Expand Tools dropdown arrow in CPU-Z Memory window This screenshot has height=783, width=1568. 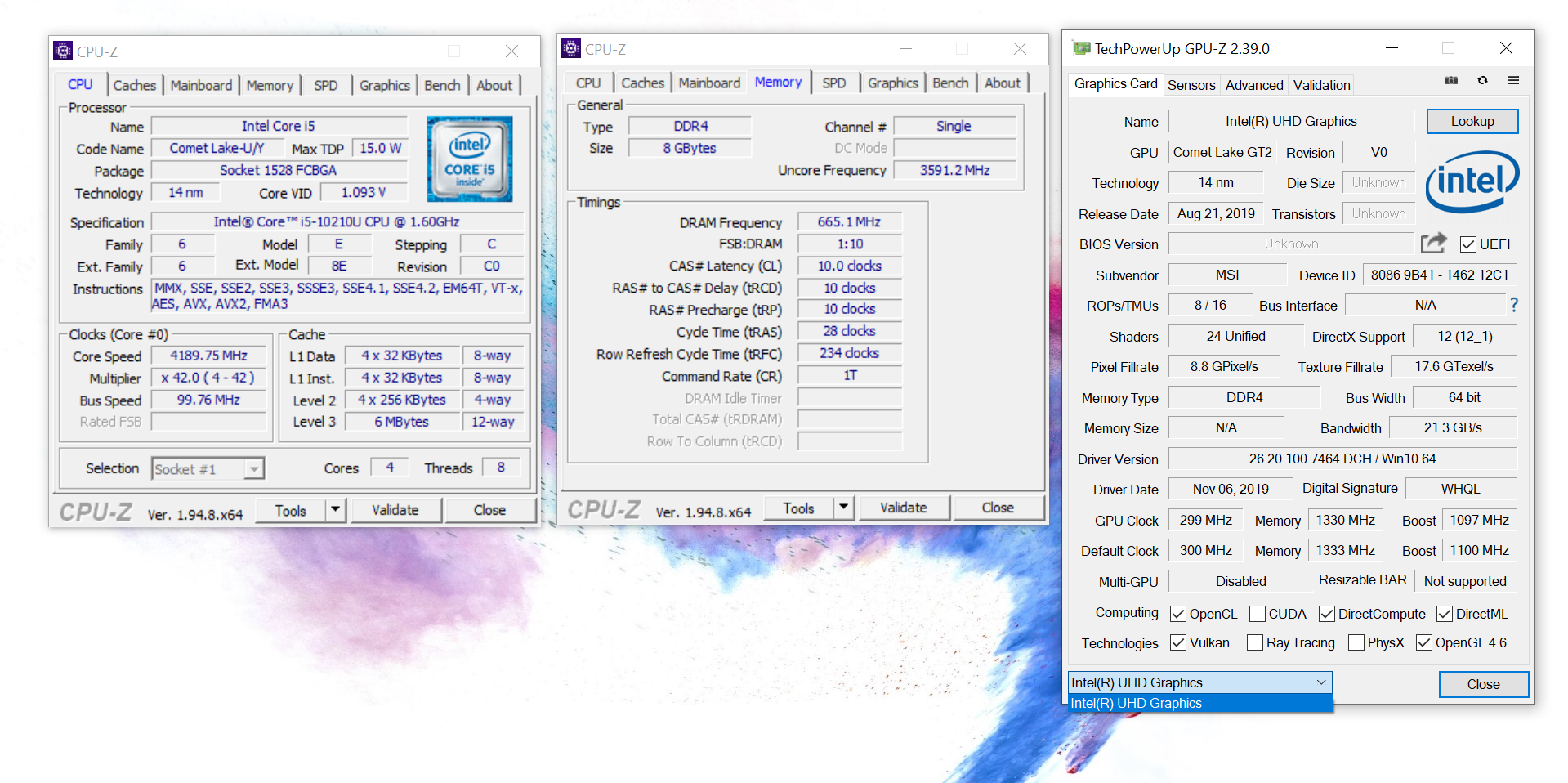coord(843,508)
